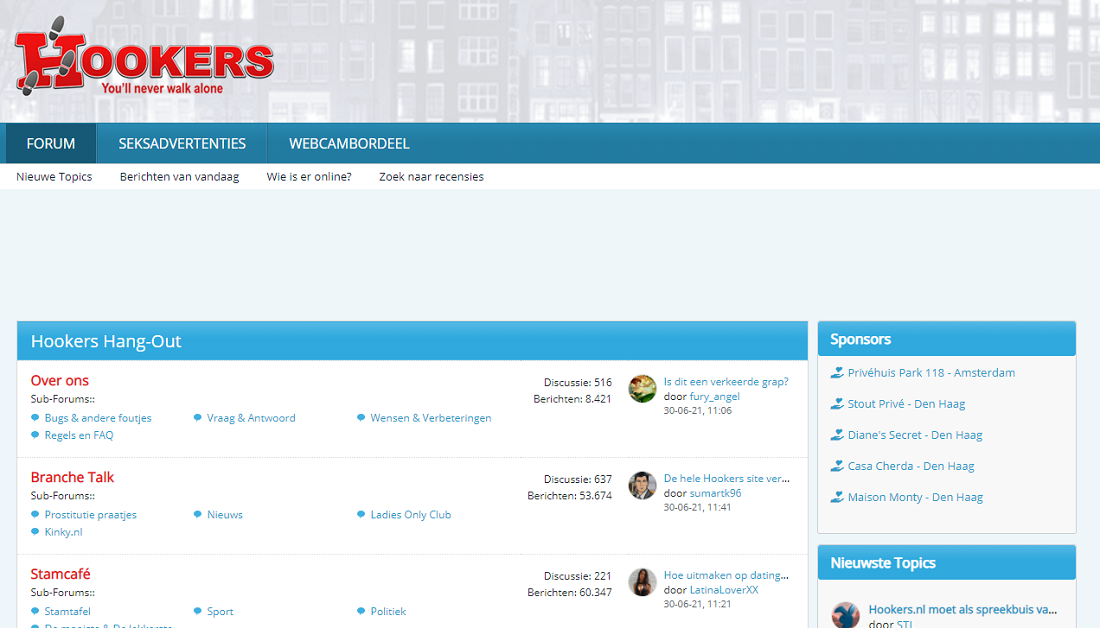
Task: Open Wensen & Verbeteringen sub-forum
Action: 431,417
